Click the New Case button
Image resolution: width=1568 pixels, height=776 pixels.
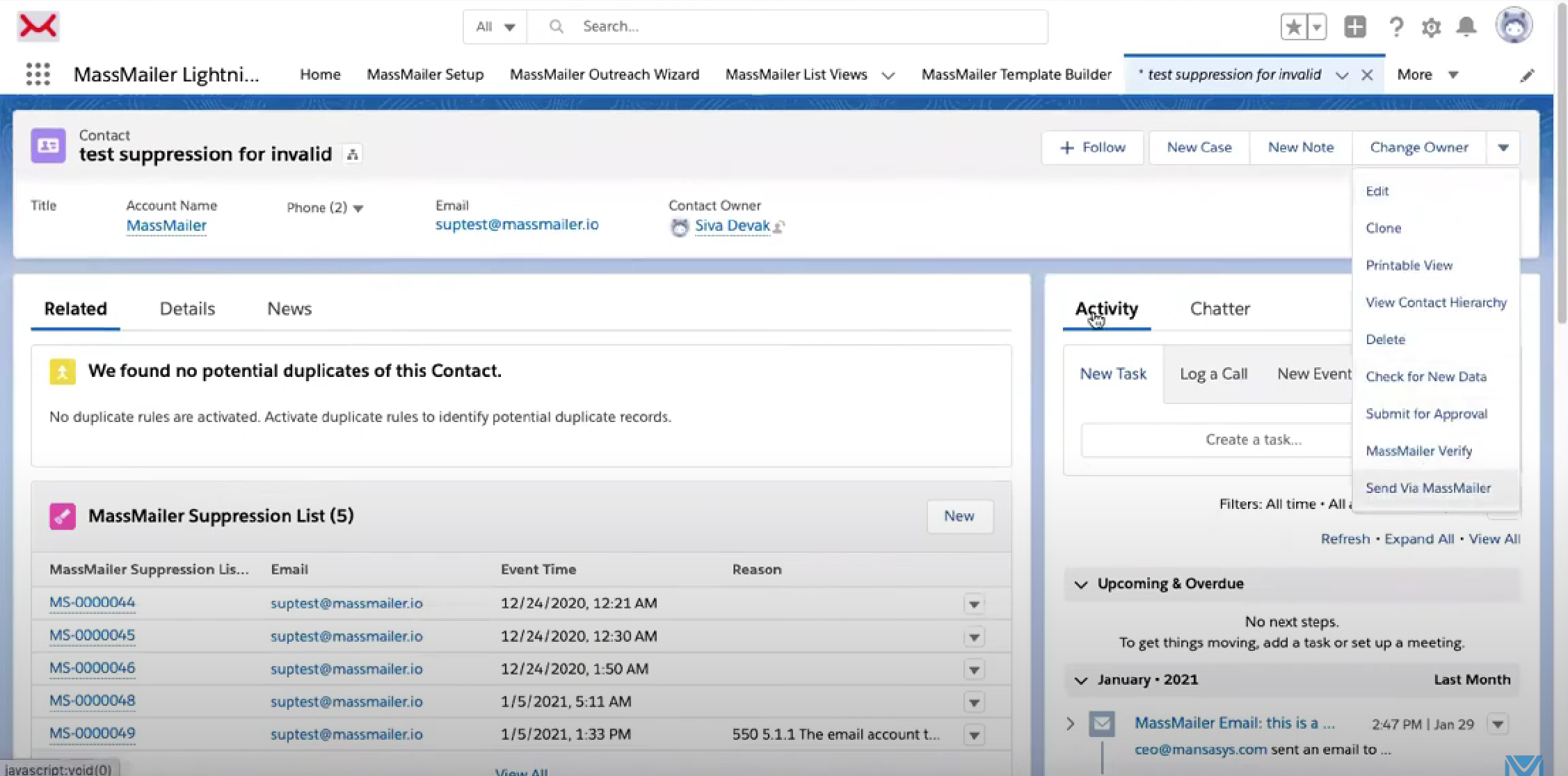point(1199,147)
